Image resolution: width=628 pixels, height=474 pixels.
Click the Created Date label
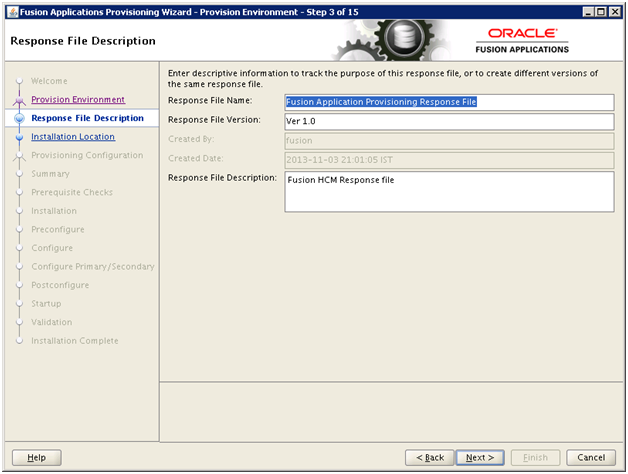pyautogui.click(x=195, y=158)
